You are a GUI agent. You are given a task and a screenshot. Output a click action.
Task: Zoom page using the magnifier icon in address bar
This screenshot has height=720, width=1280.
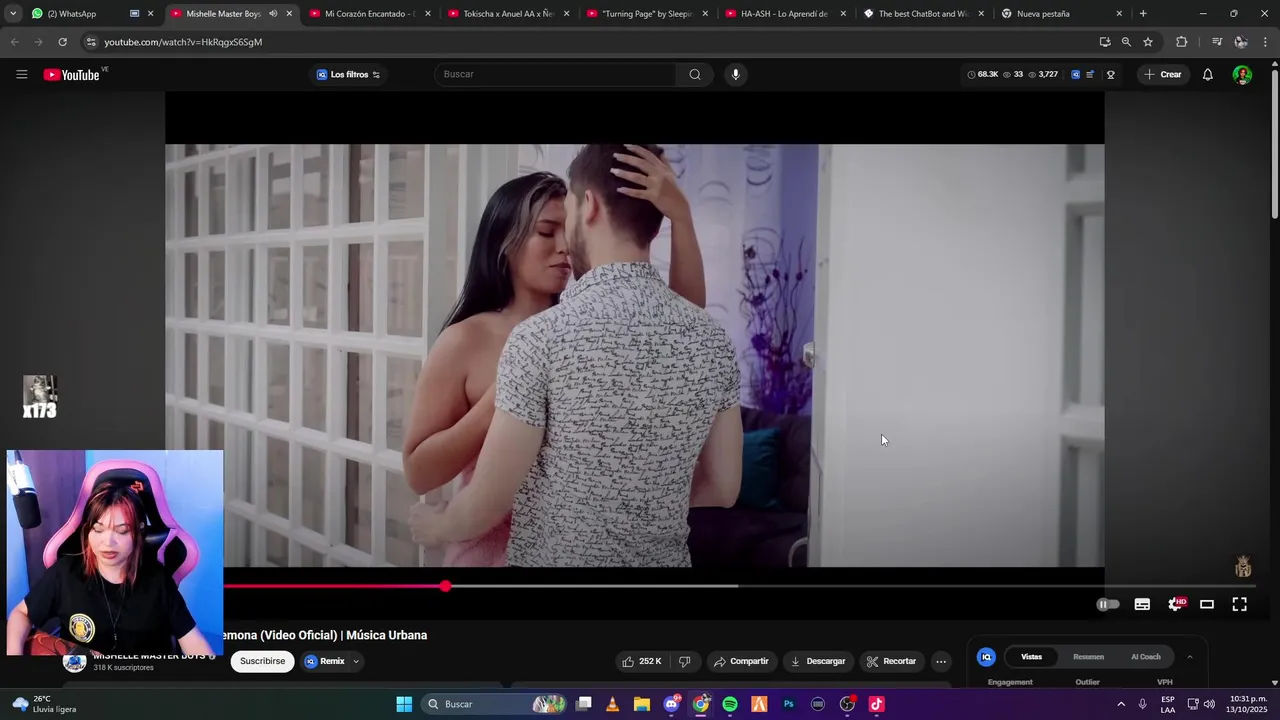coord(1126,42)
